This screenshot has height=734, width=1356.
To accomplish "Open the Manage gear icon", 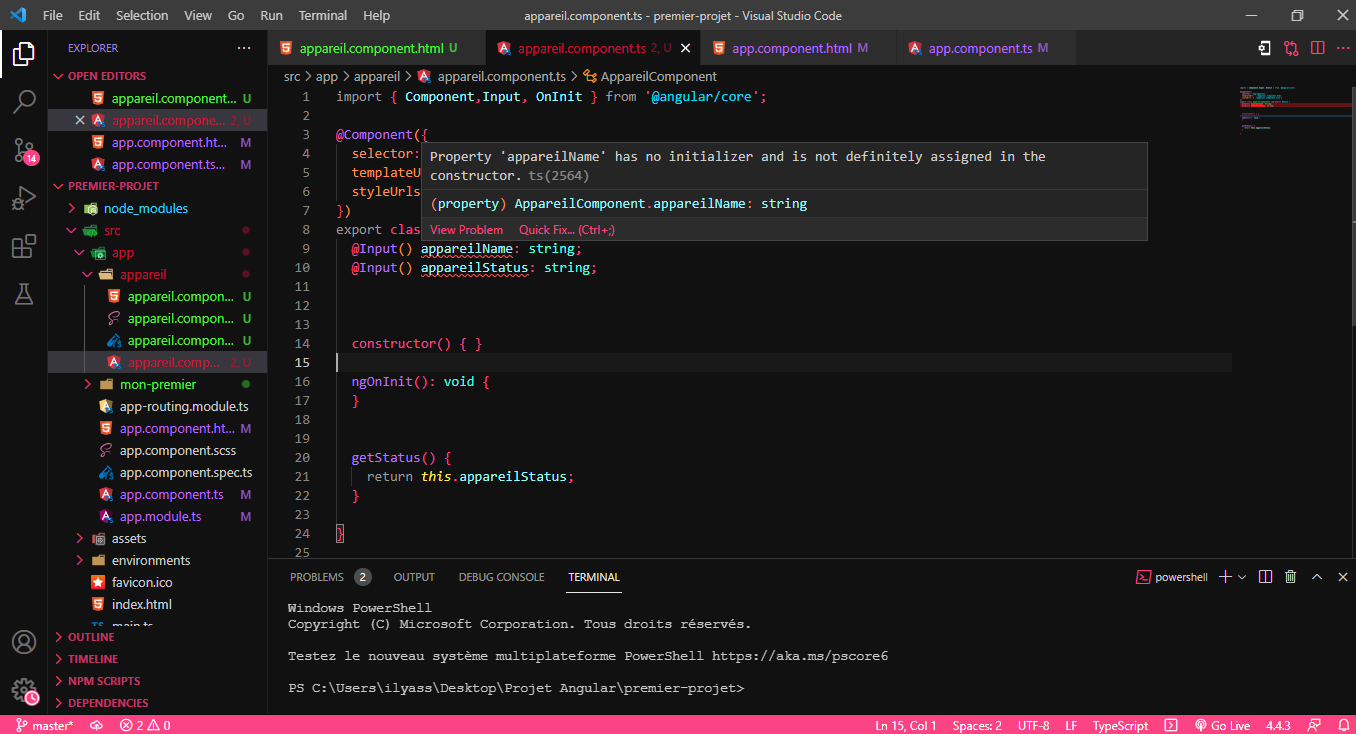I will (24, 690).
